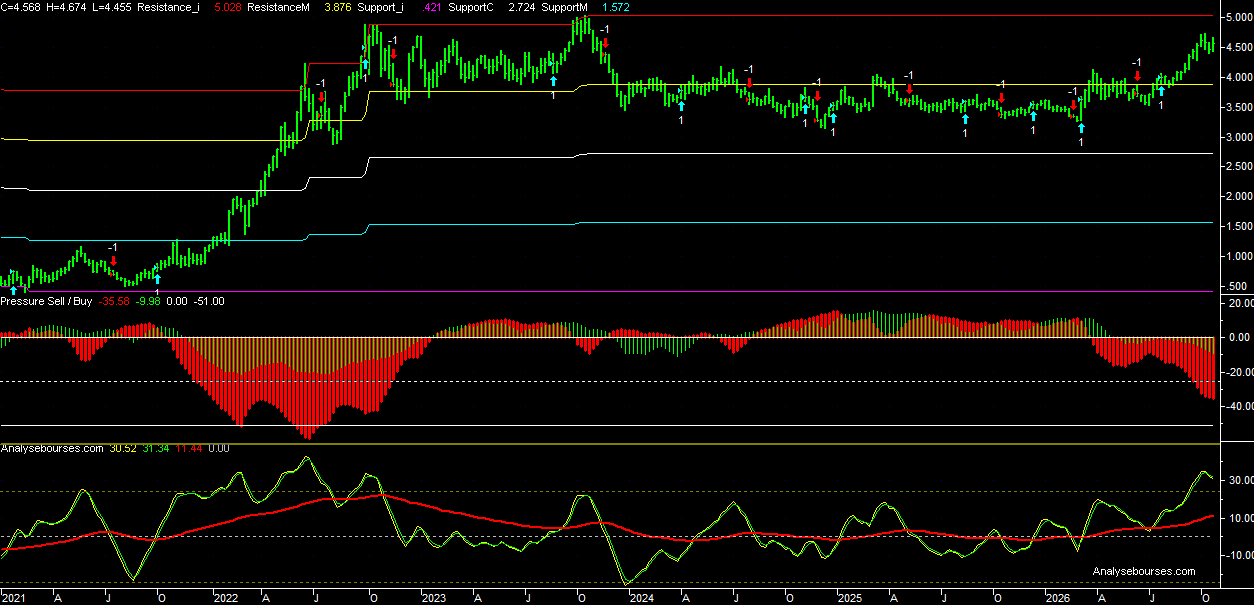Screen dimensions: 1254x605
Task: Jump to 2024 on the time axis
Action: 641,598
